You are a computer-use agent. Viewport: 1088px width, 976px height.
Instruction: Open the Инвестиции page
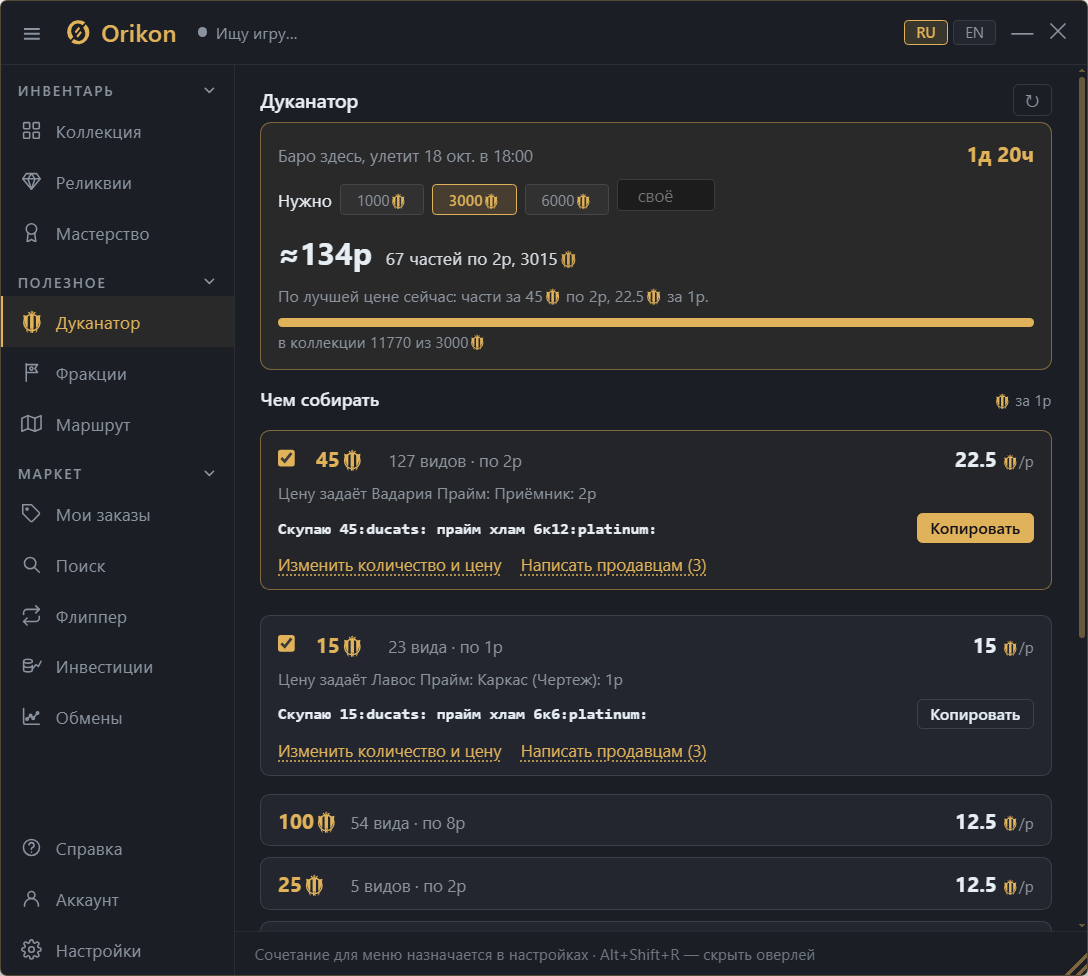click(117, 667)
